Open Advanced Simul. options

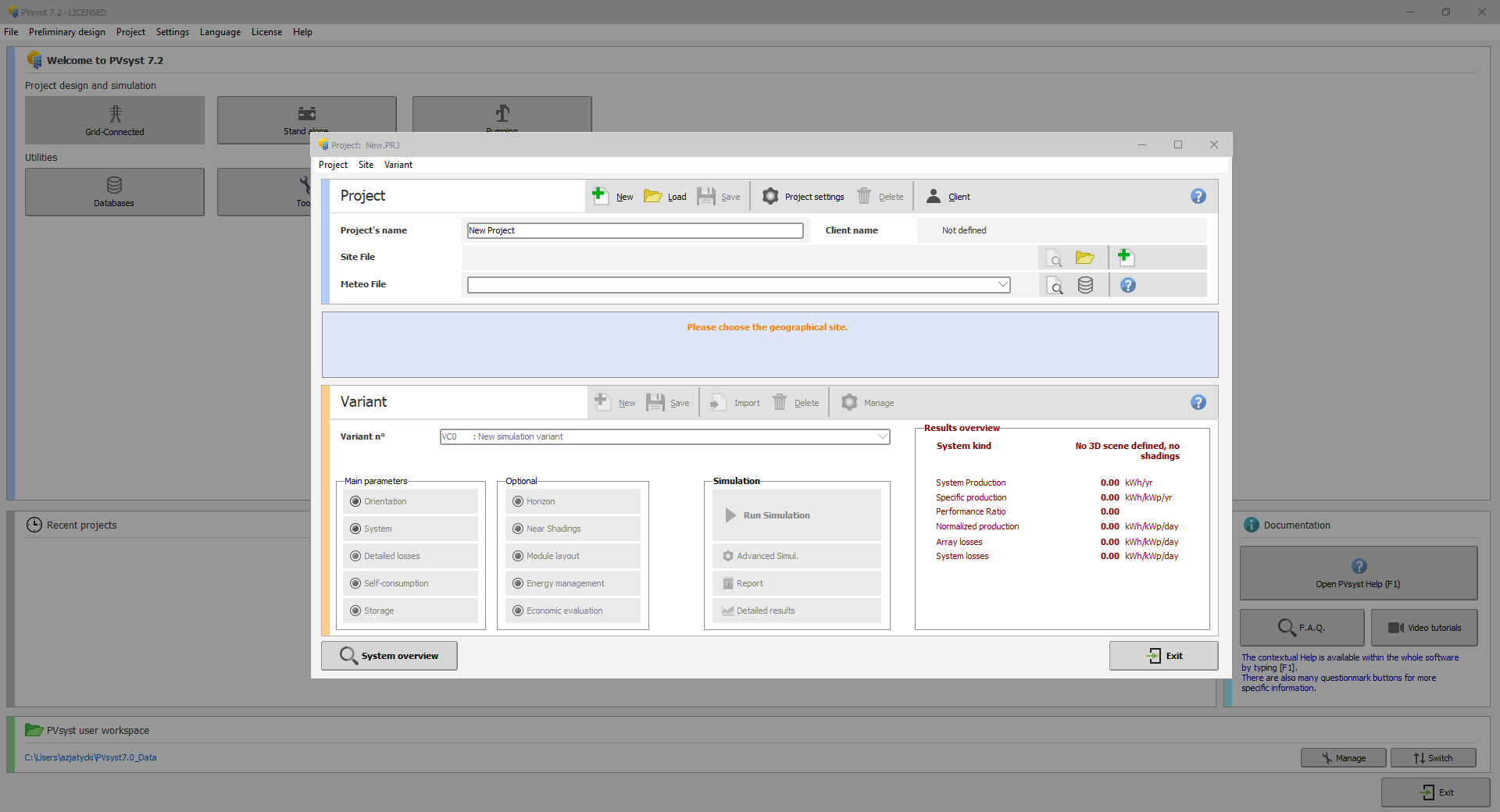797,556
